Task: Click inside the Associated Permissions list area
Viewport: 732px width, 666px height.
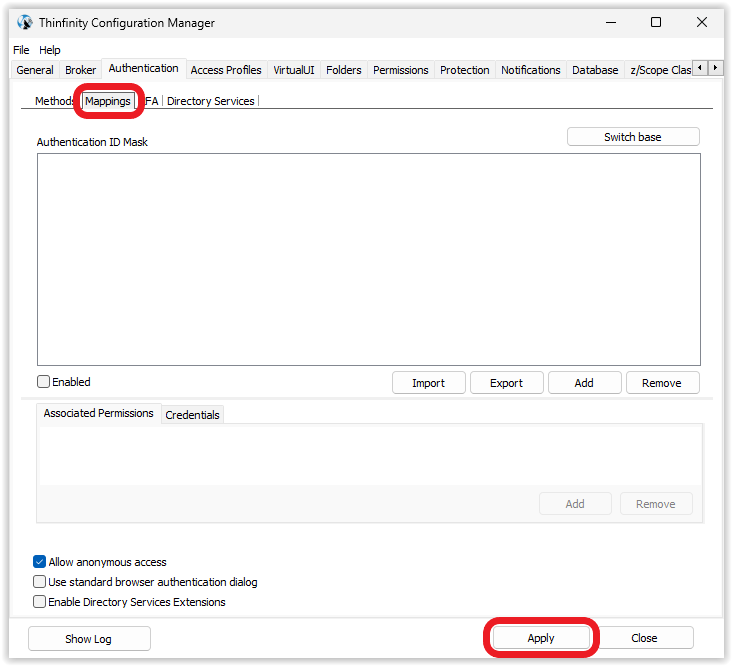Action: [370, 455]
